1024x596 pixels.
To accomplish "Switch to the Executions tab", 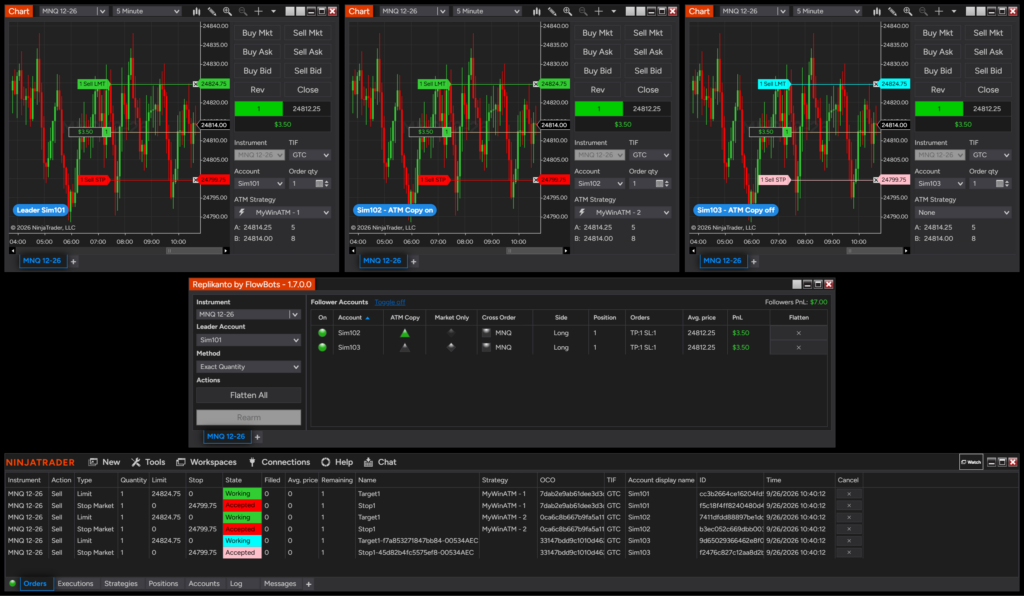I will point(75,584).
